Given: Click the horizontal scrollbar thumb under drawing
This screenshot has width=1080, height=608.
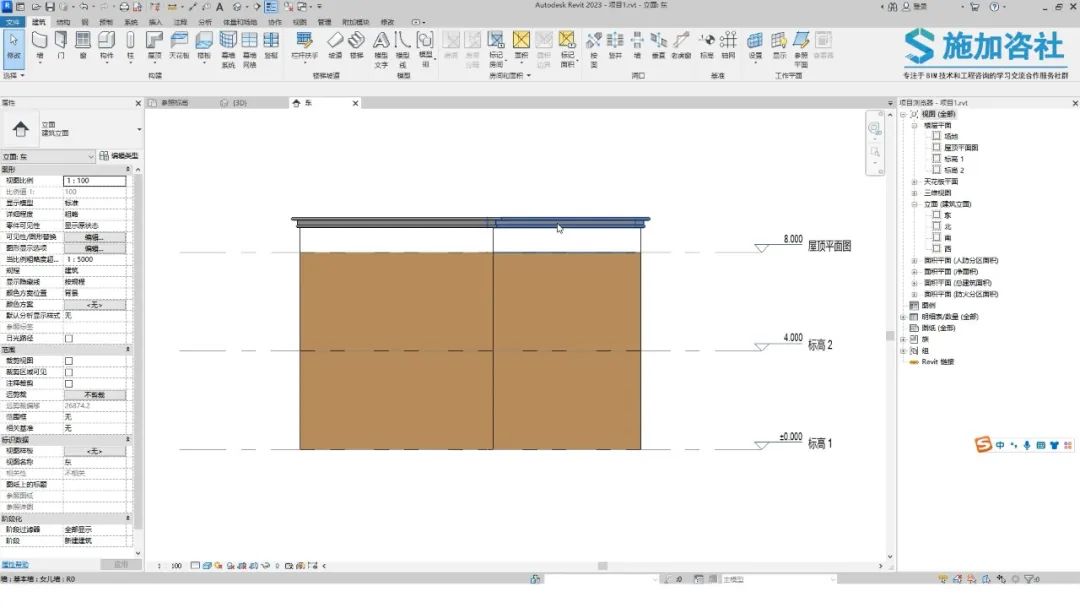Looking at the screenshot, I should [603, 566].
